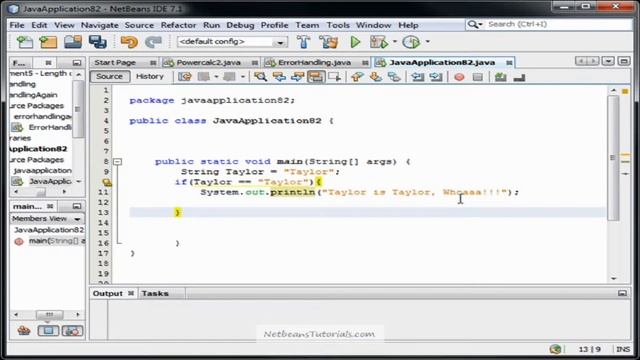
Task: Open the Members View dropdown
Action: tap(77, 219)
